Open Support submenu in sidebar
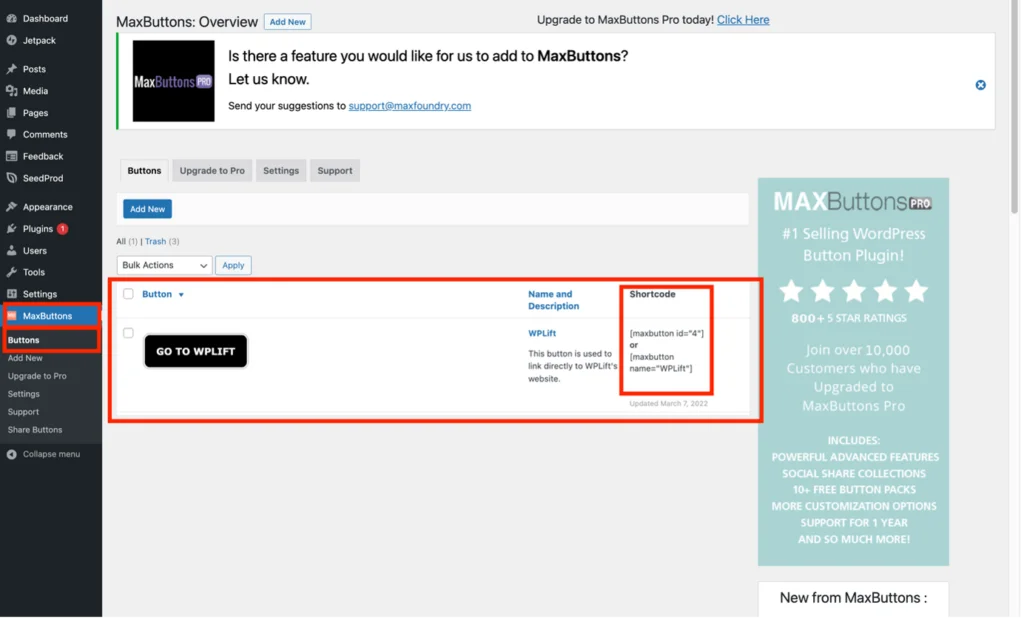This screenshot has height=619, width=1024. pos(24,412)
